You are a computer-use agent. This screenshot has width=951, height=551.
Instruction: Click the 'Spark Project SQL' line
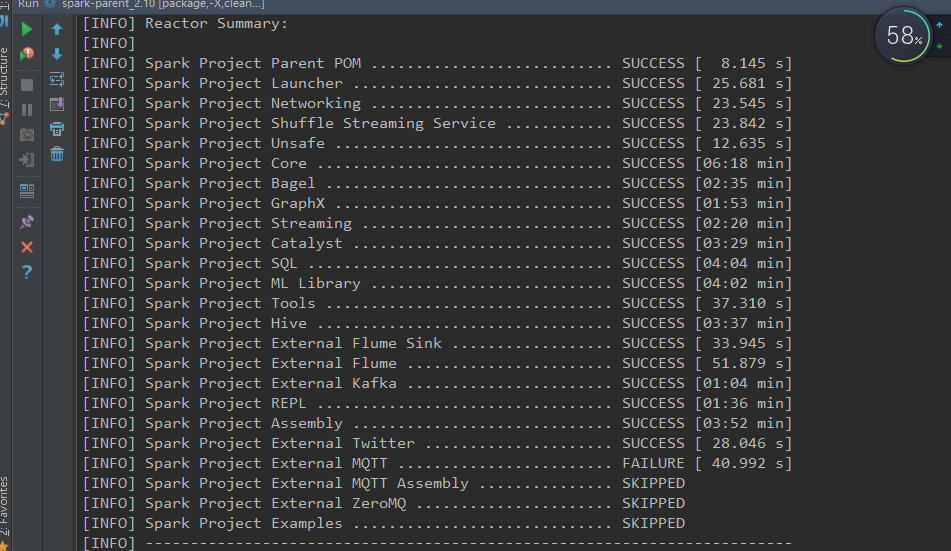tap(437, 264)
